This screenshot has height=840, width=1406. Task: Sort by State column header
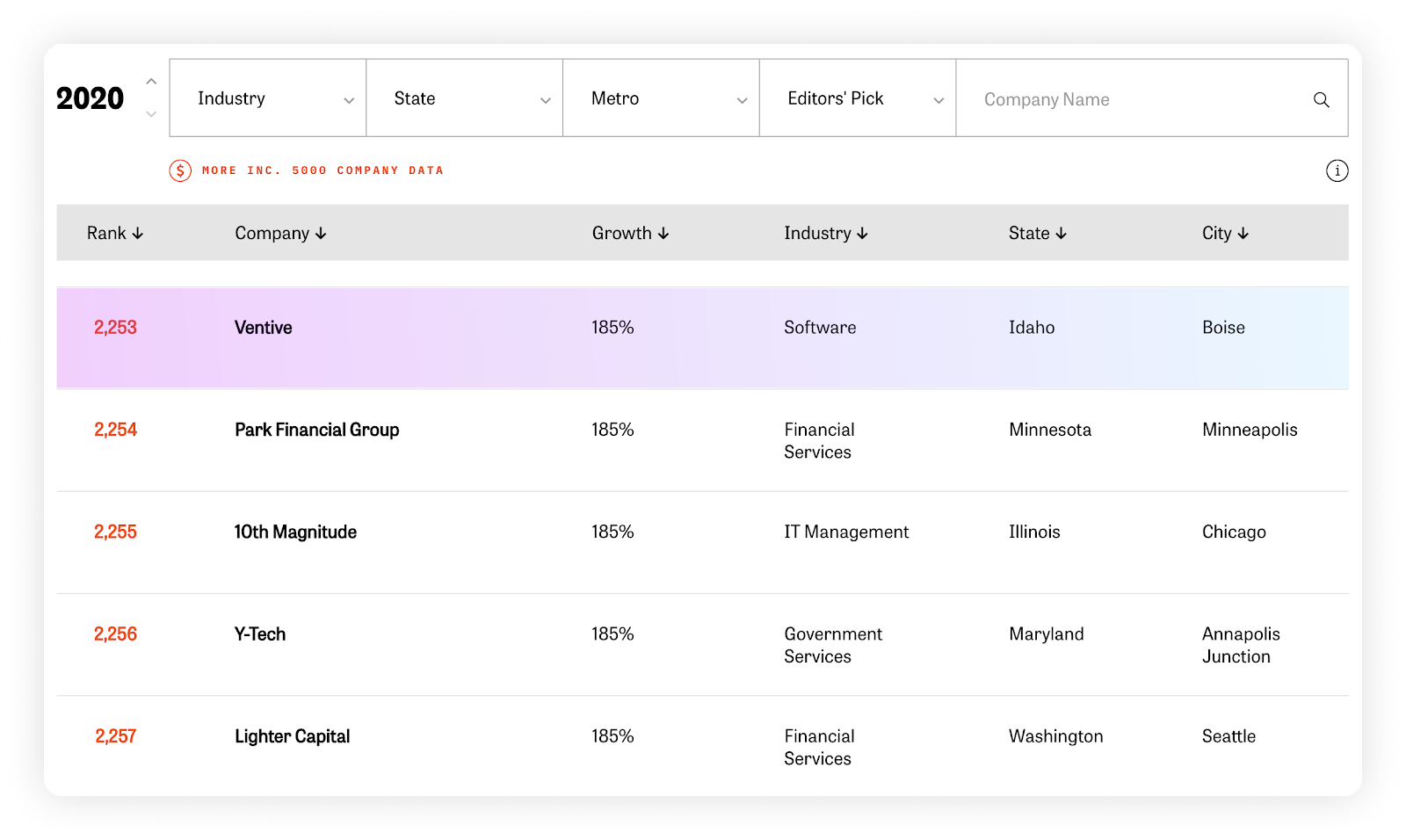(1037, 233)
